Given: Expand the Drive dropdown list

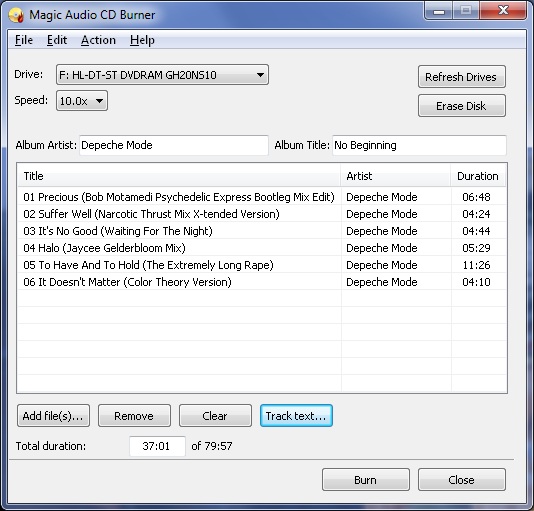Looking at the screenshot, I should (162, 75).
